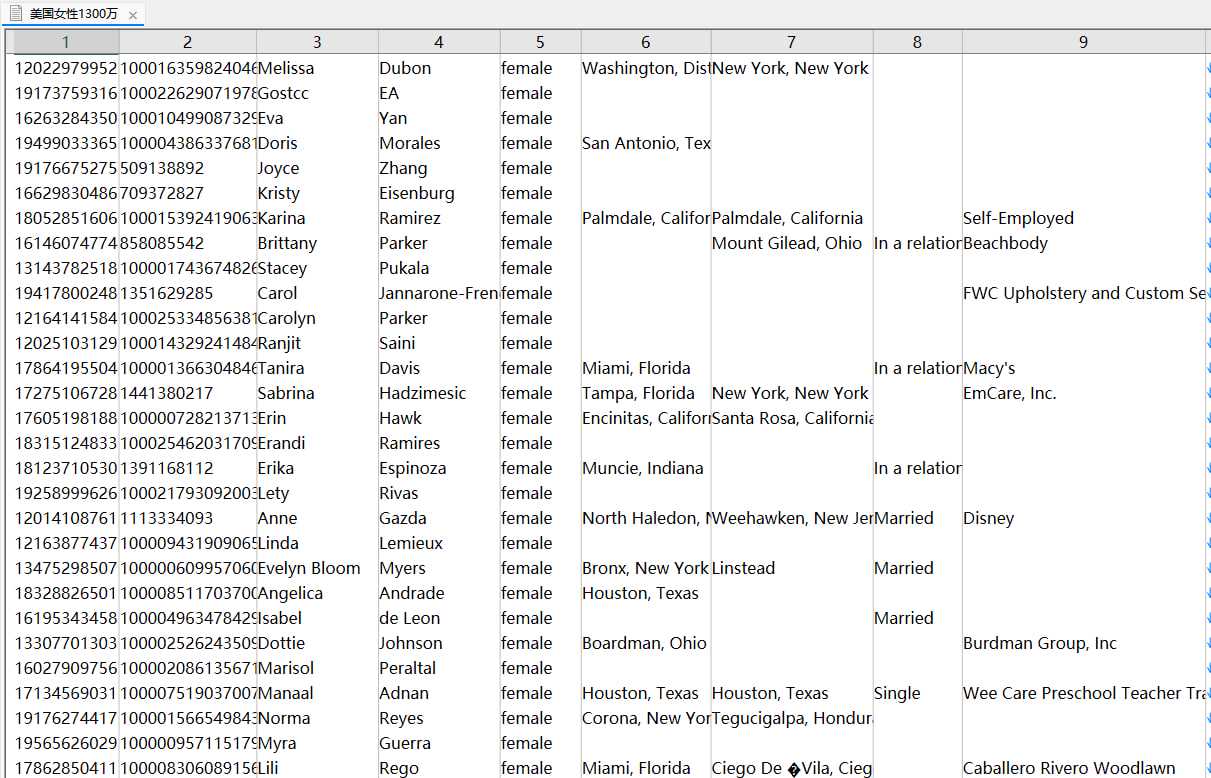Select column header 8
This screenshot has width=1211, height=778.
(918, 42)
